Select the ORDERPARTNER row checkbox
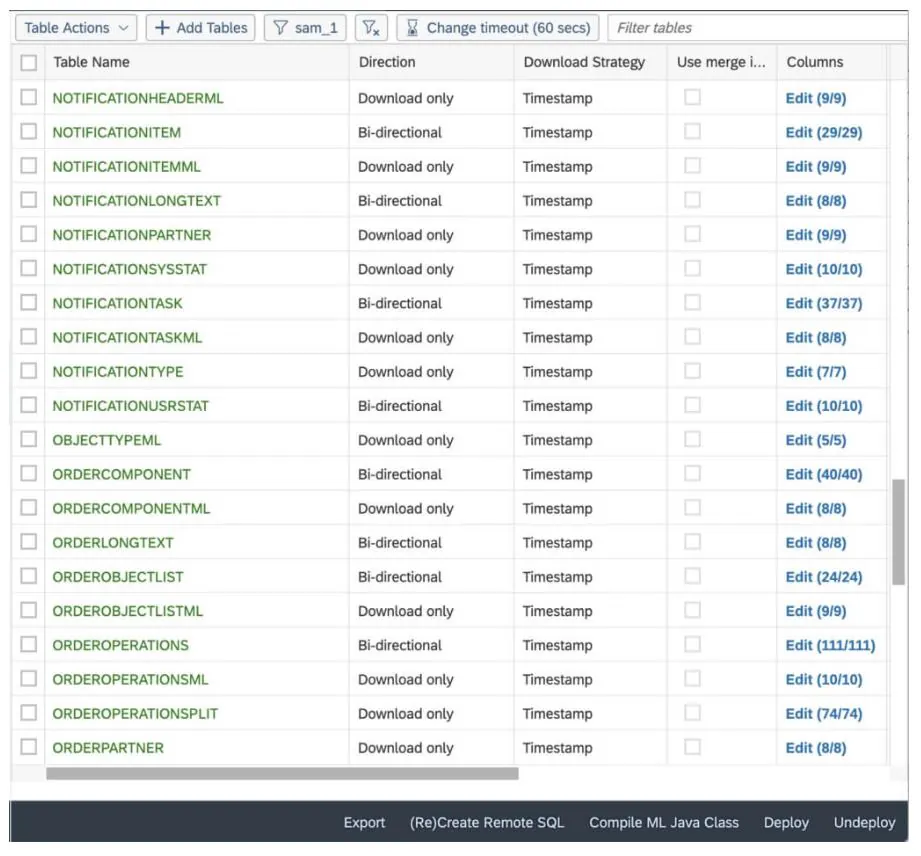Screen dimensions: 921x856 click(29, 747)
